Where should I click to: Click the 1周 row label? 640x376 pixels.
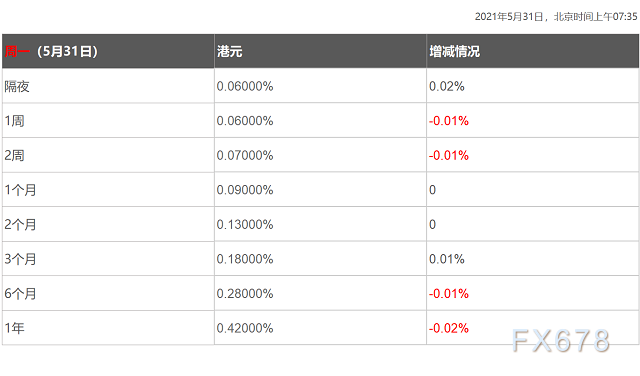point(14,121)
